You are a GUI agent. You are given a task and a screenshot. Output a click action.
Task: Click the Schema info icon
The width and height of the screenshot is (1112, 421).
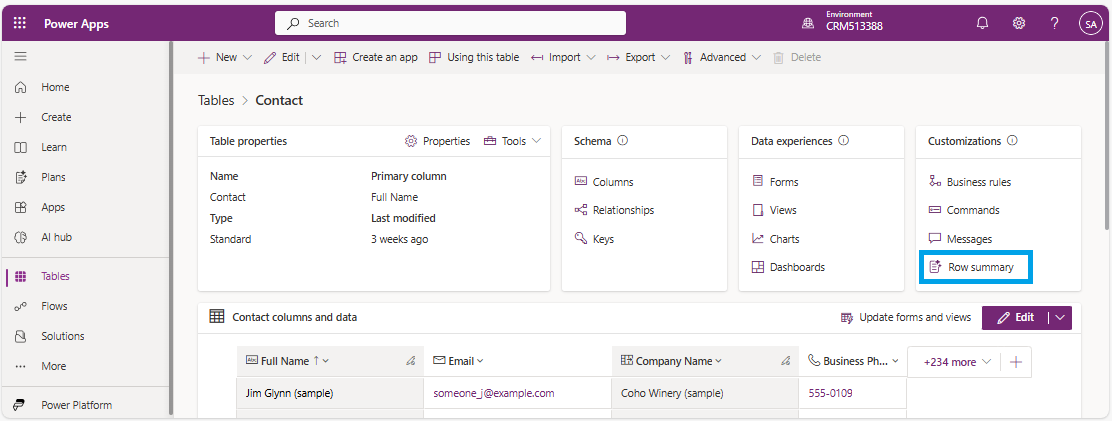click(x=623, y=141)
